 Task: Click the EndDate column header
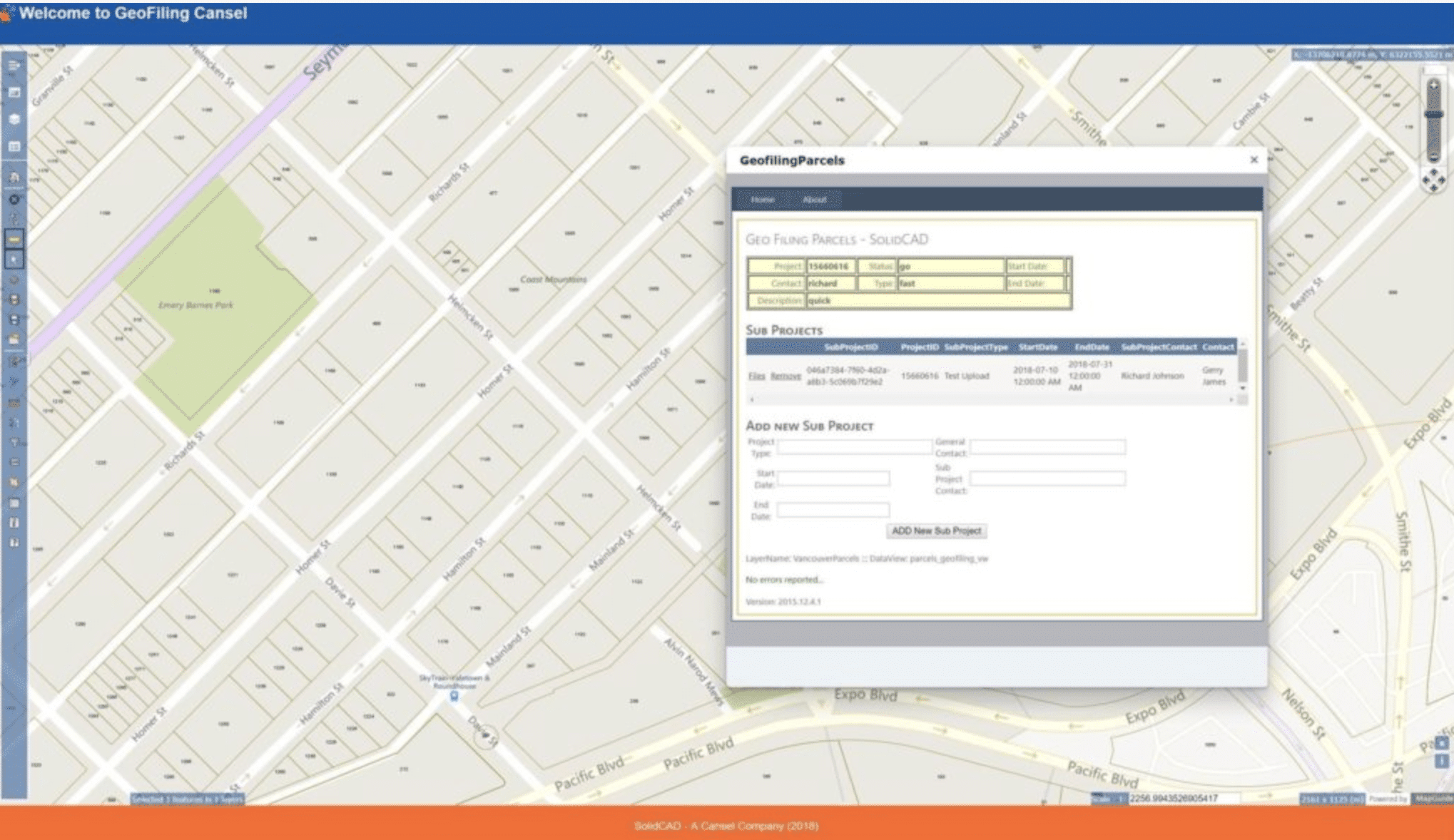(x=1092, y=347)
